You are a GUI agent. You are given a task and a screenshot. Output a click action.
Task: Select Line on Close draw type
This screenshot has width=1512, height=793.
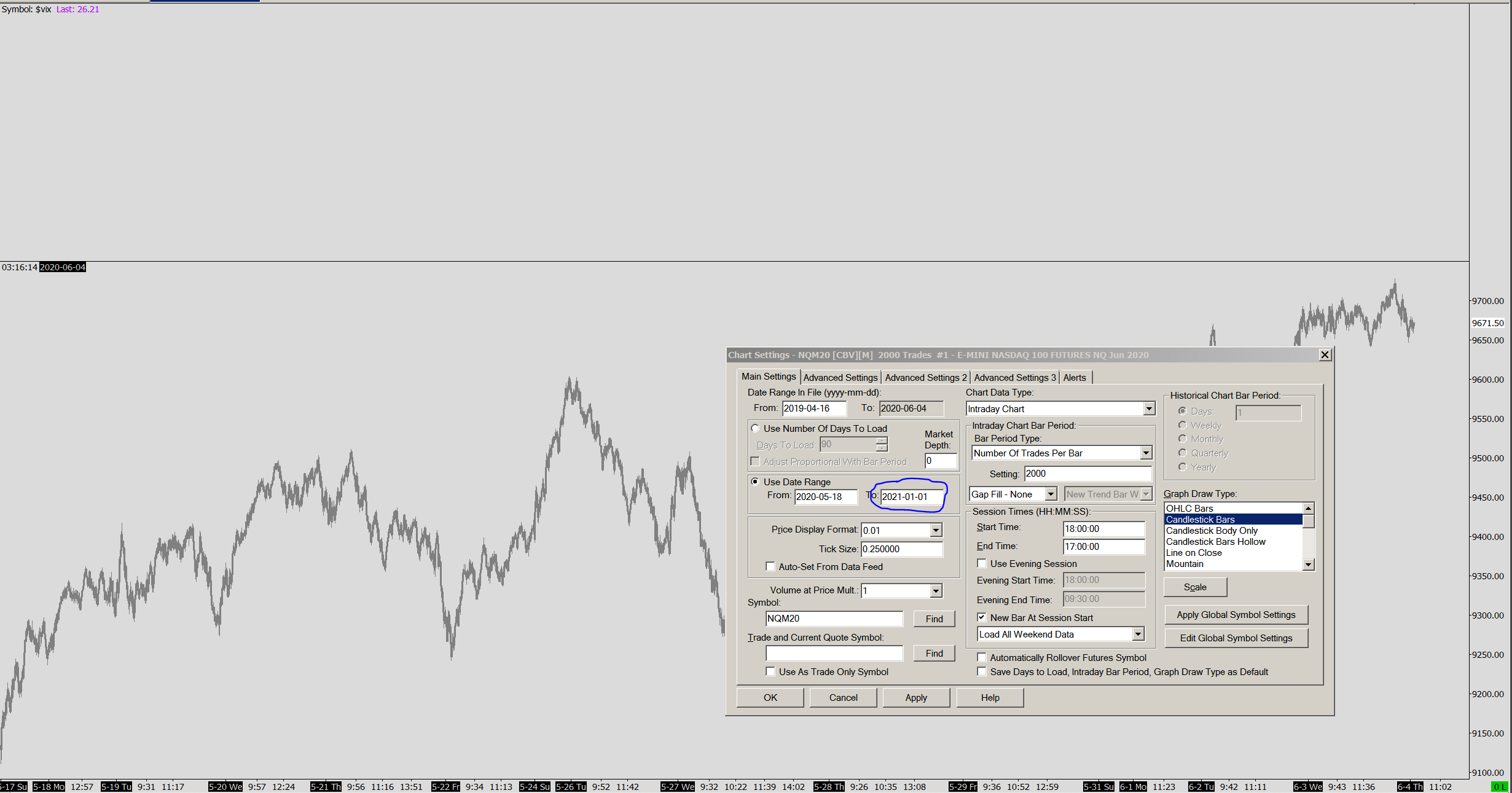pyautogui.click(x=1193, y=553)
